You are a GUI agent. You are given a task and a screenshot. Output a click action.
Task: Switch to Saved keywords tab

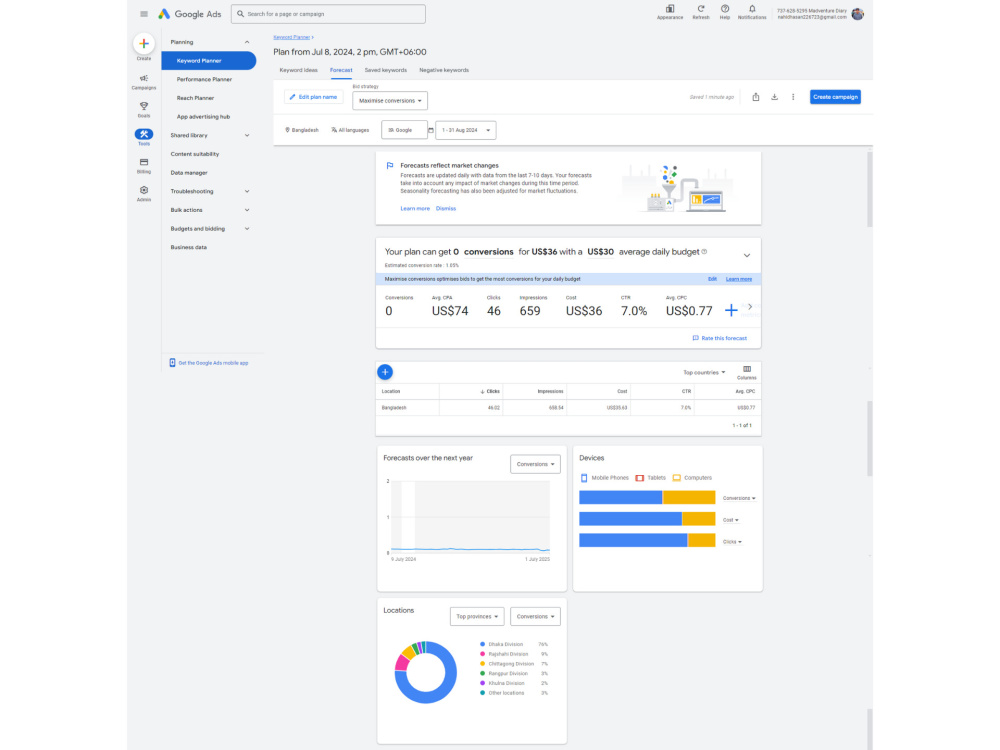[x=385, y=70]
